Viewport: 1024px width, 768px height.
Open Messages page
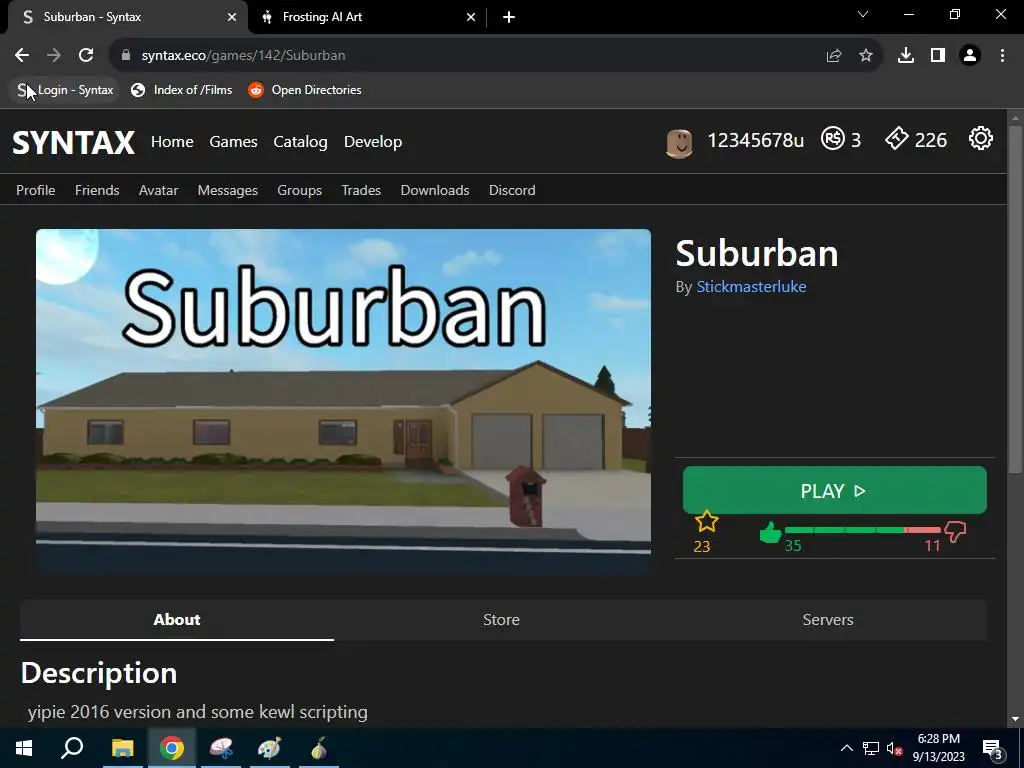[x=228, y=190]
